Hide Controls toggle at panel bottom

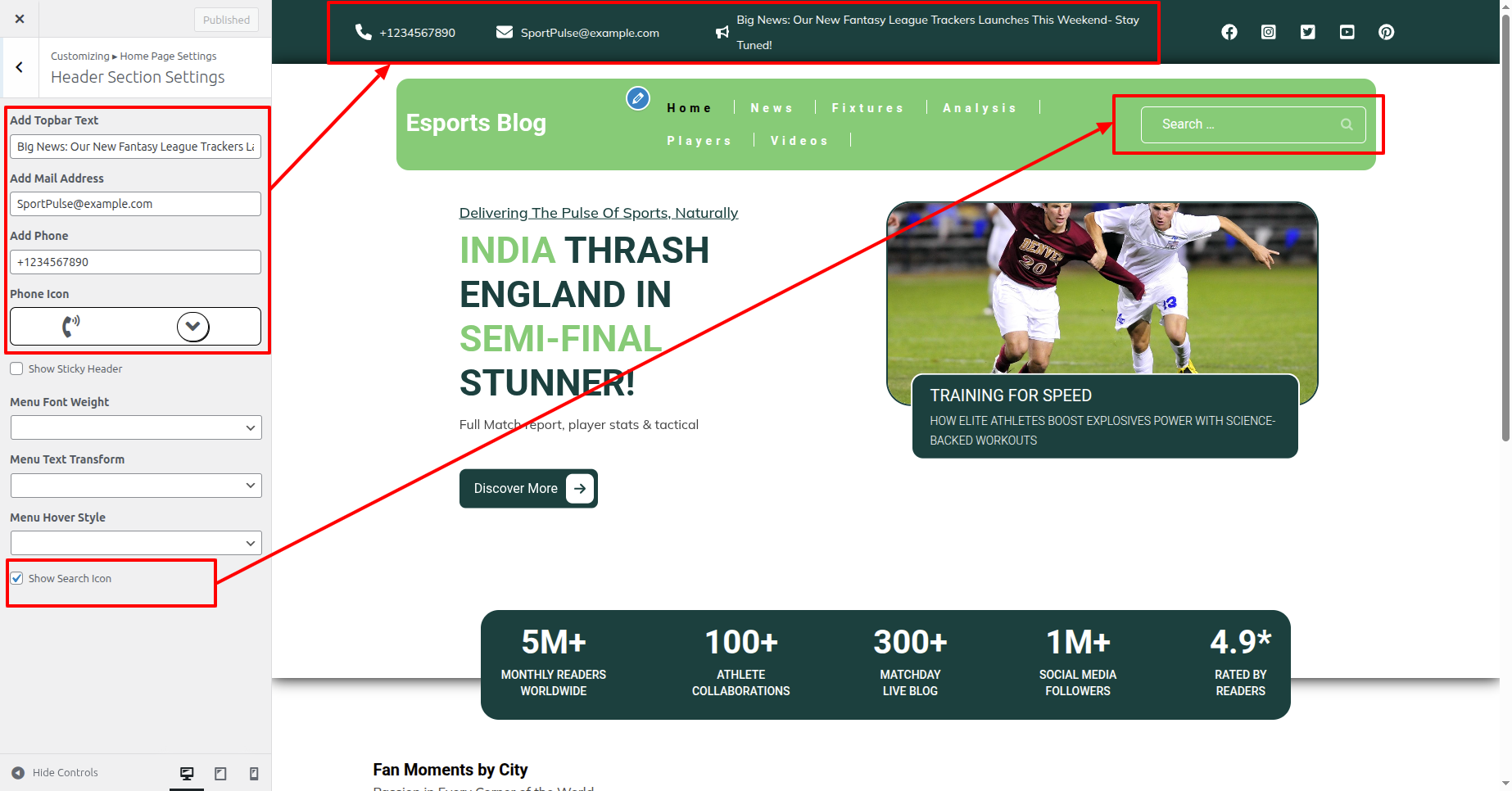[55, 772]
